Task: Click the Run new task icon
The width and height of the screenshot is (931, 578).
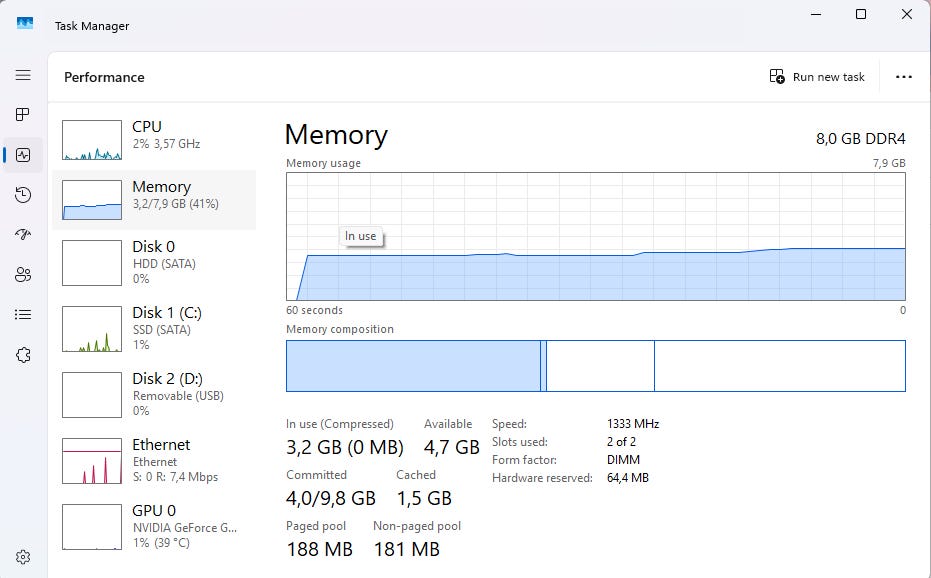Action: [777, 76]
